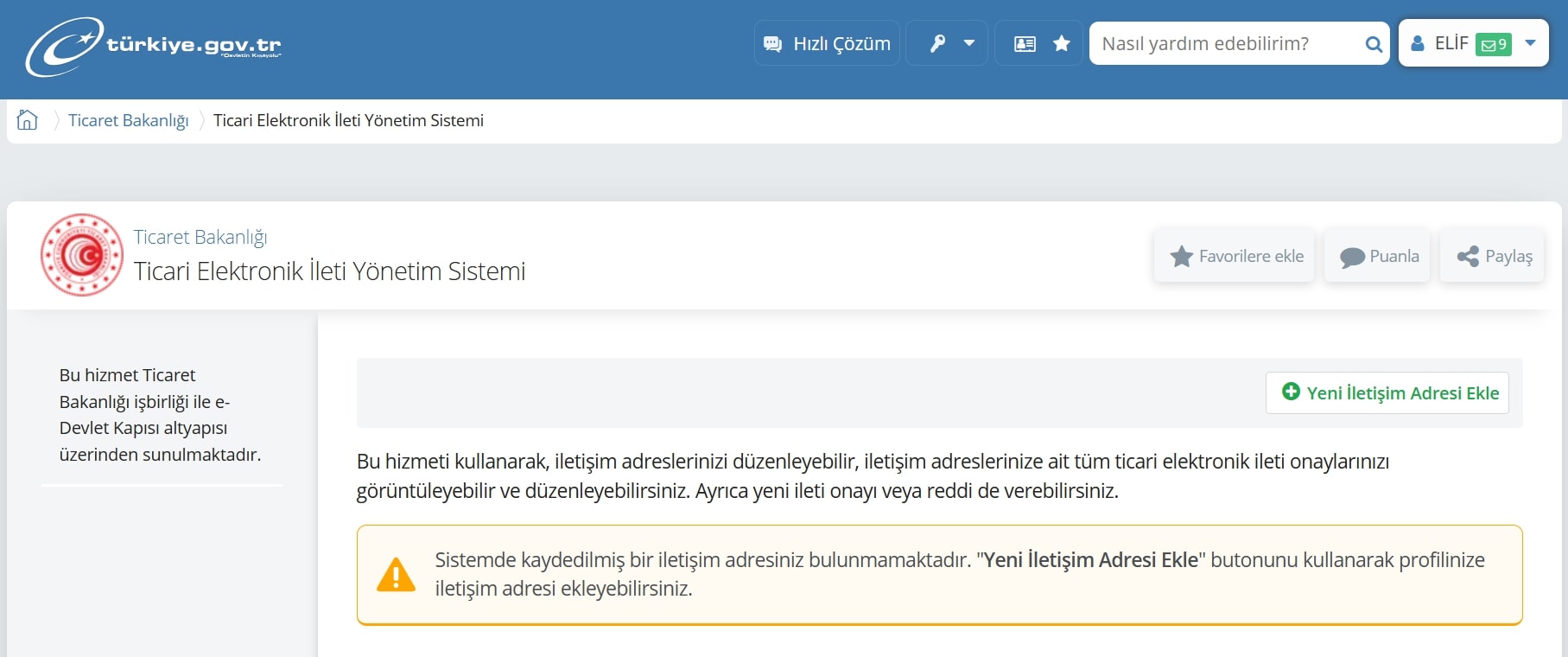Click the green plus icon for new address
Image resolution: width=1568 pixels, height=657 pixels.
(x=1291, y=392)
